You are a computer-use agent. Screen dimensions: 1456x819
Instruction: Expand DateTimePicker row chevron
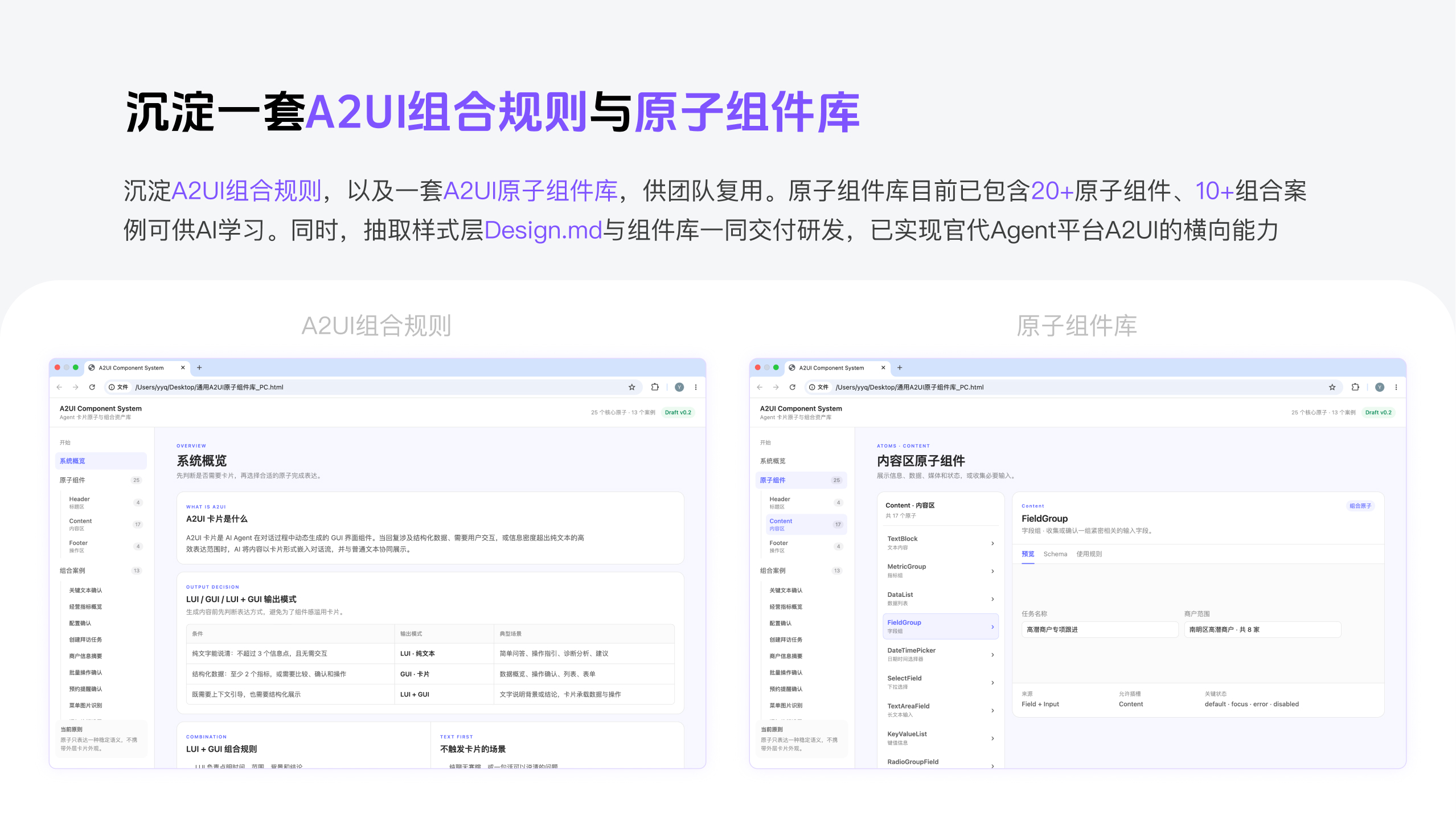(992, 655)
